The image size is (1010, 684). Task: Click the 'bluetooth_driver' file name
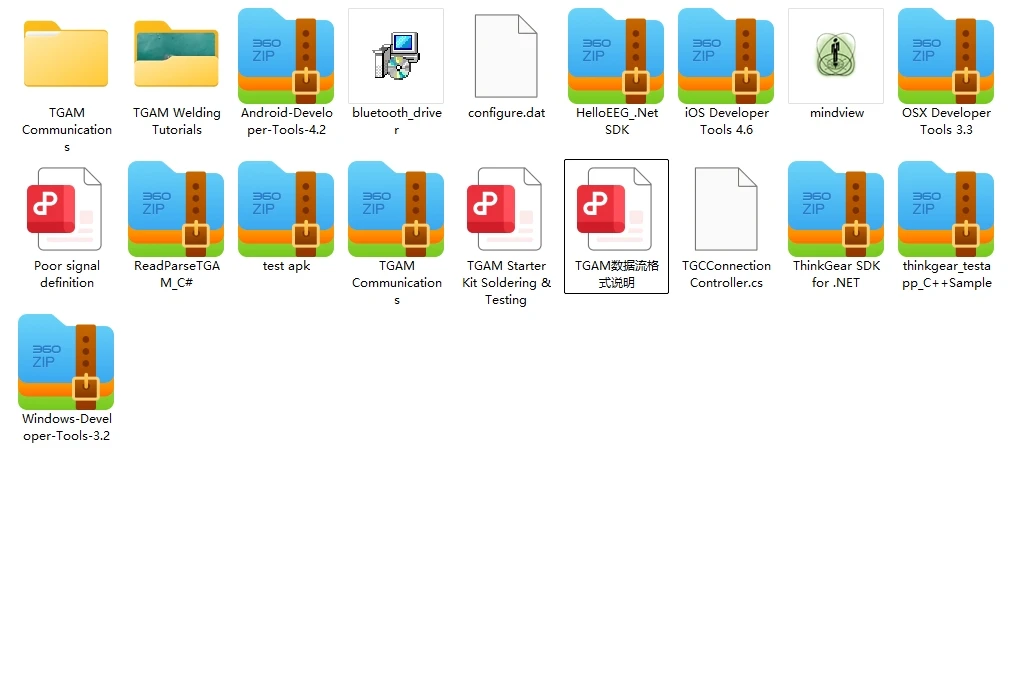point(397,121)
